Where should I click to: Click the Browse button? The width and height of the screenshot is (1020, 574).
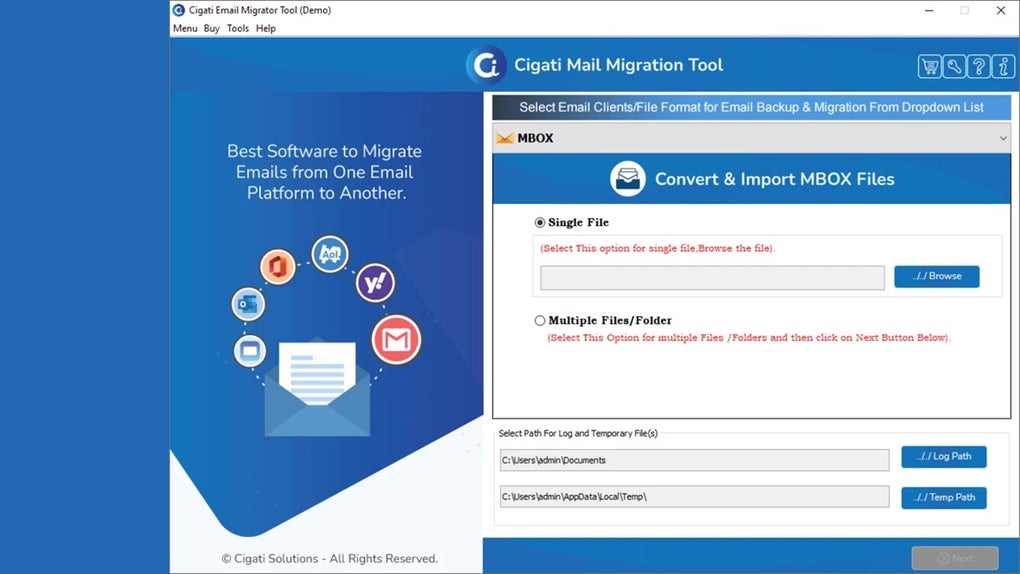click(936, 276)
